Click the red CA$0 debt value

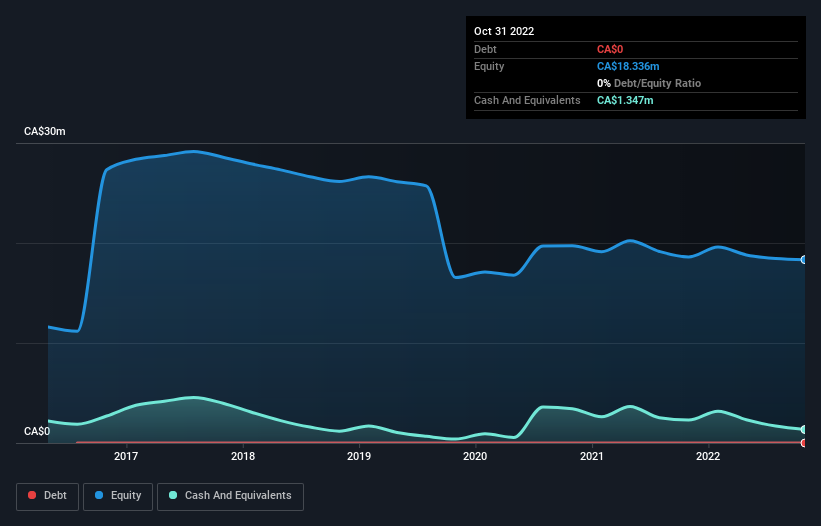click(x=610, y=49)
